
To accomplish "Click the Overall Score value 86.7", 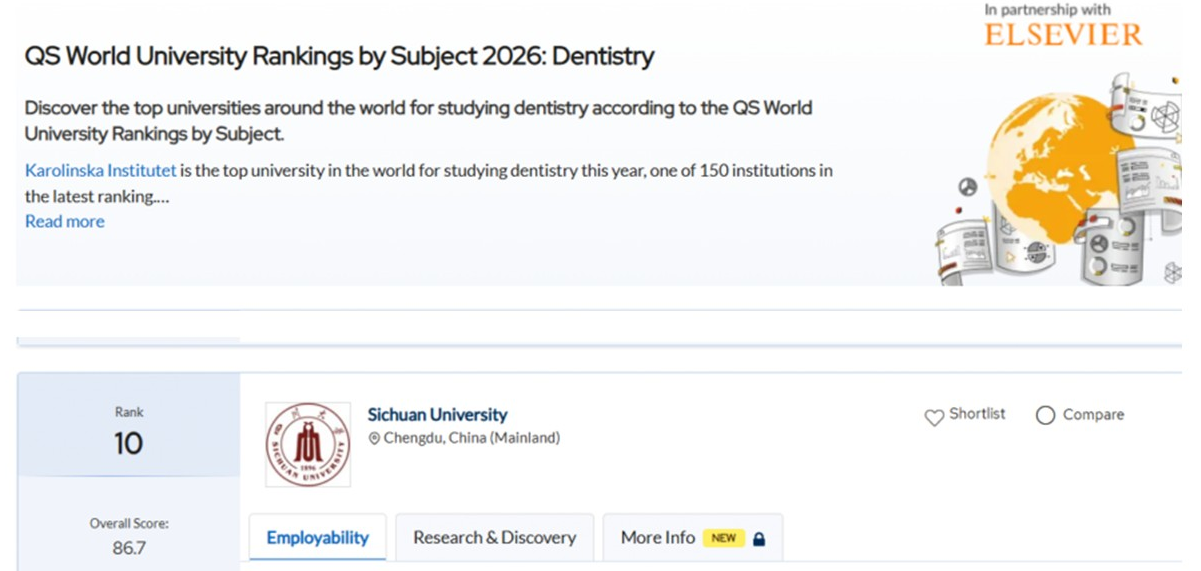I will point(128,548).
